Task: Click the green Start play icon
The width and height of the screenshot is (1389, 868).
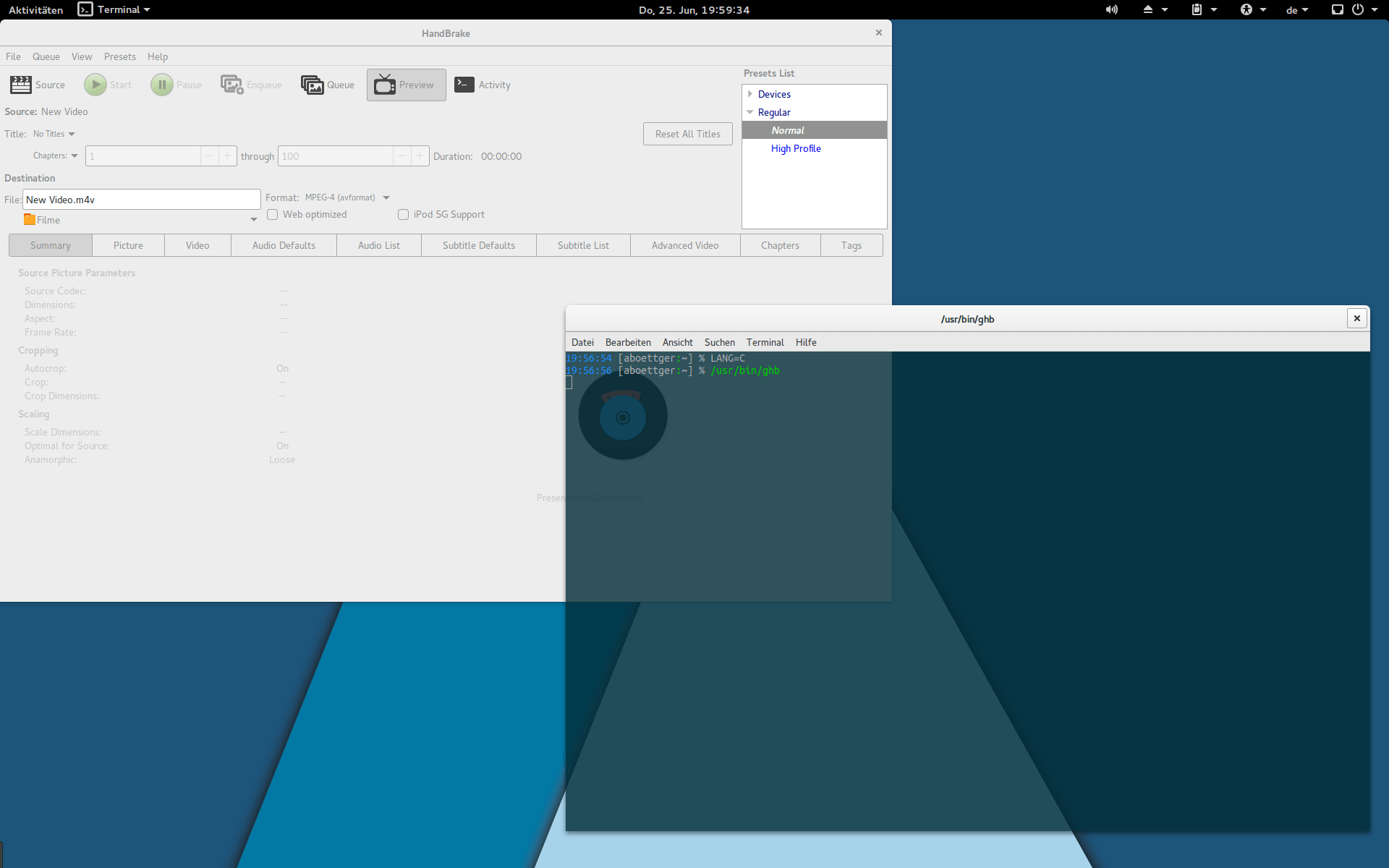Action: (x=95, y=85)
